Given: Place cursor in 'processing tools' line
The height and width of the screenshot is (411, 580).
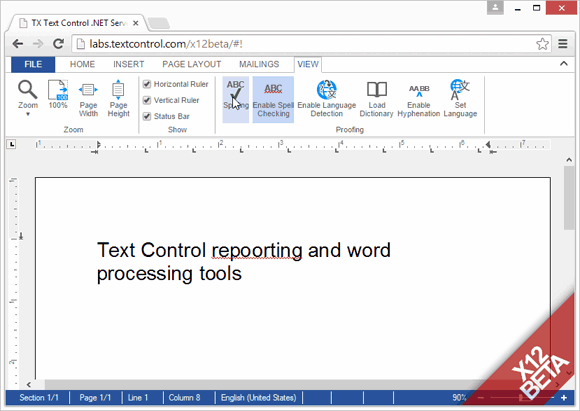Looking at the screenshot, I should tap(169, 274).
